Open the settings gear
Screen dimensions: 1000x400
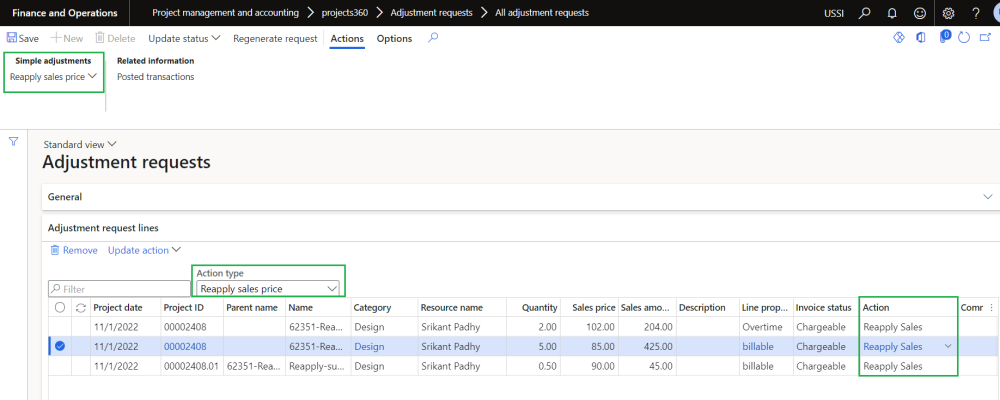(x=948, y=13)
